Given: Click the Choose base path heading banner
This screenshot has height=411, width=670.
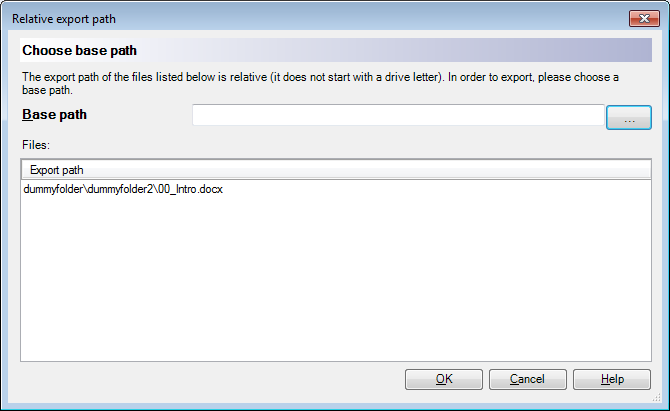Looking at the screenshot, I should (x=336, y=50).
